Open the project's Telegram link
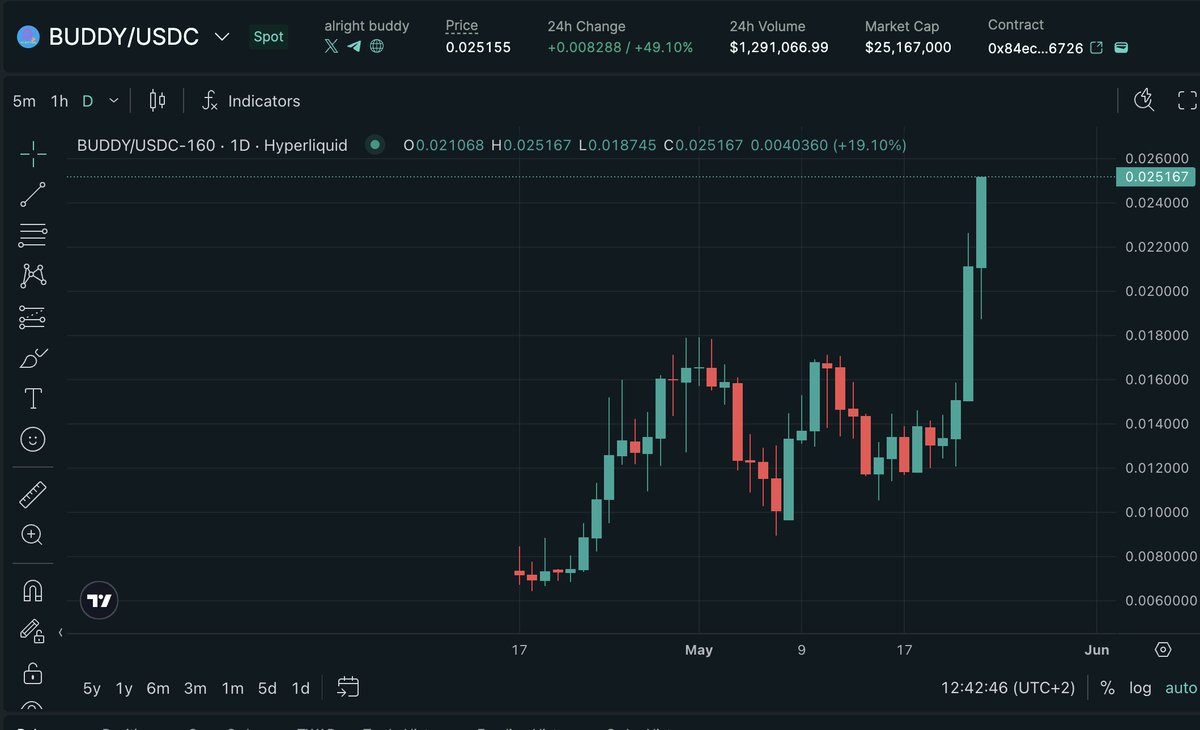Screen dimensions: 1200x730 click(x=354, y=46)
